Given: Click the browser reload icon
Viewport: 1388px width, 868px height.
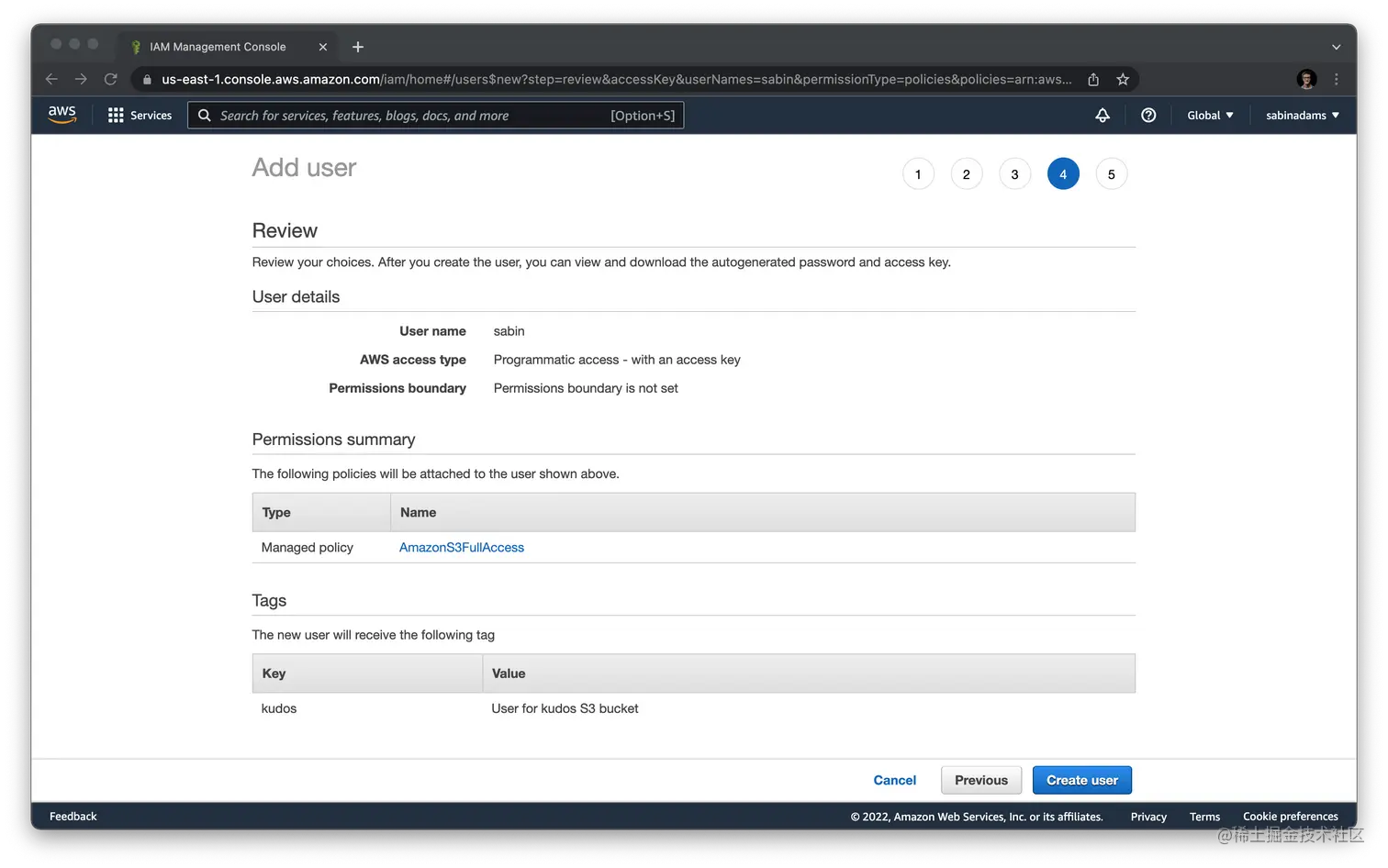Looking at the screenshot, I should click(x=110, y=79).
